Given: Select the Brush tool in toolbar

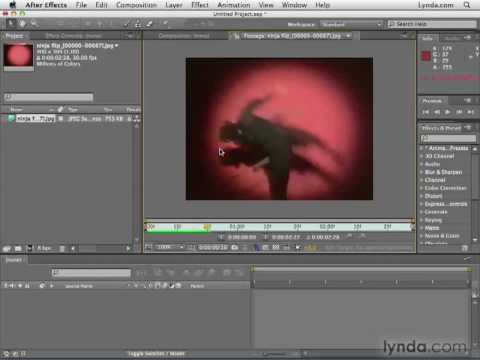Looking at the screenshot, I should (x=127, y=24).
